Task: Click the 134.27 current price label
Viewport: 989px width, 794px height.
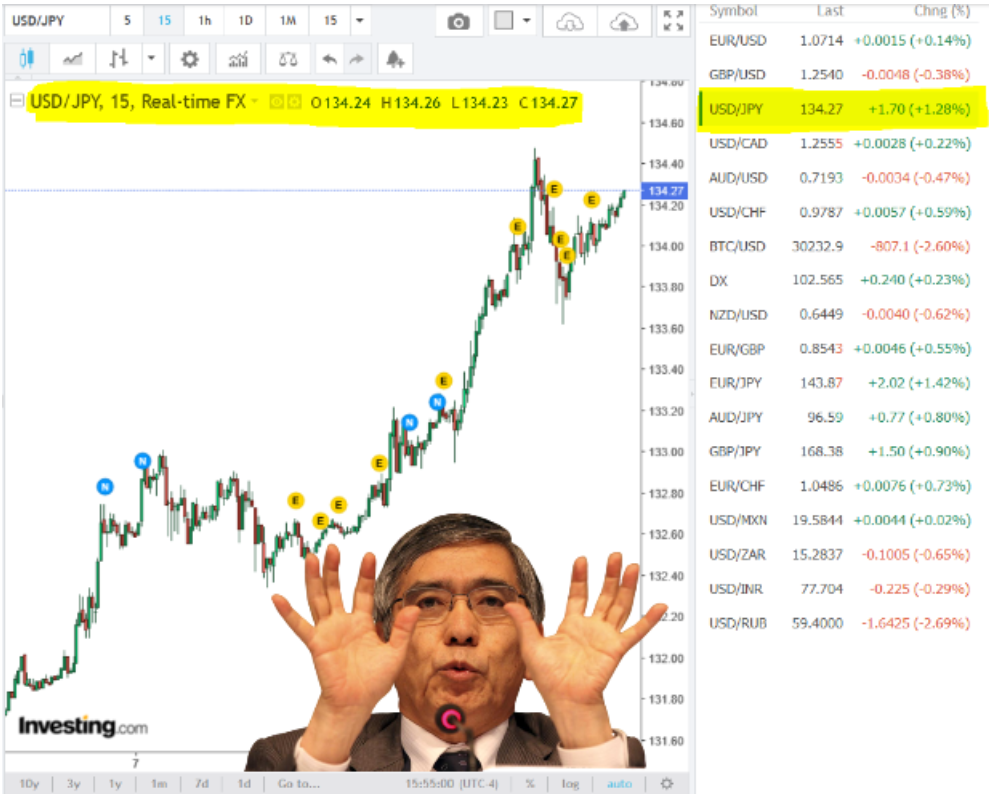Action: point(665,190)
